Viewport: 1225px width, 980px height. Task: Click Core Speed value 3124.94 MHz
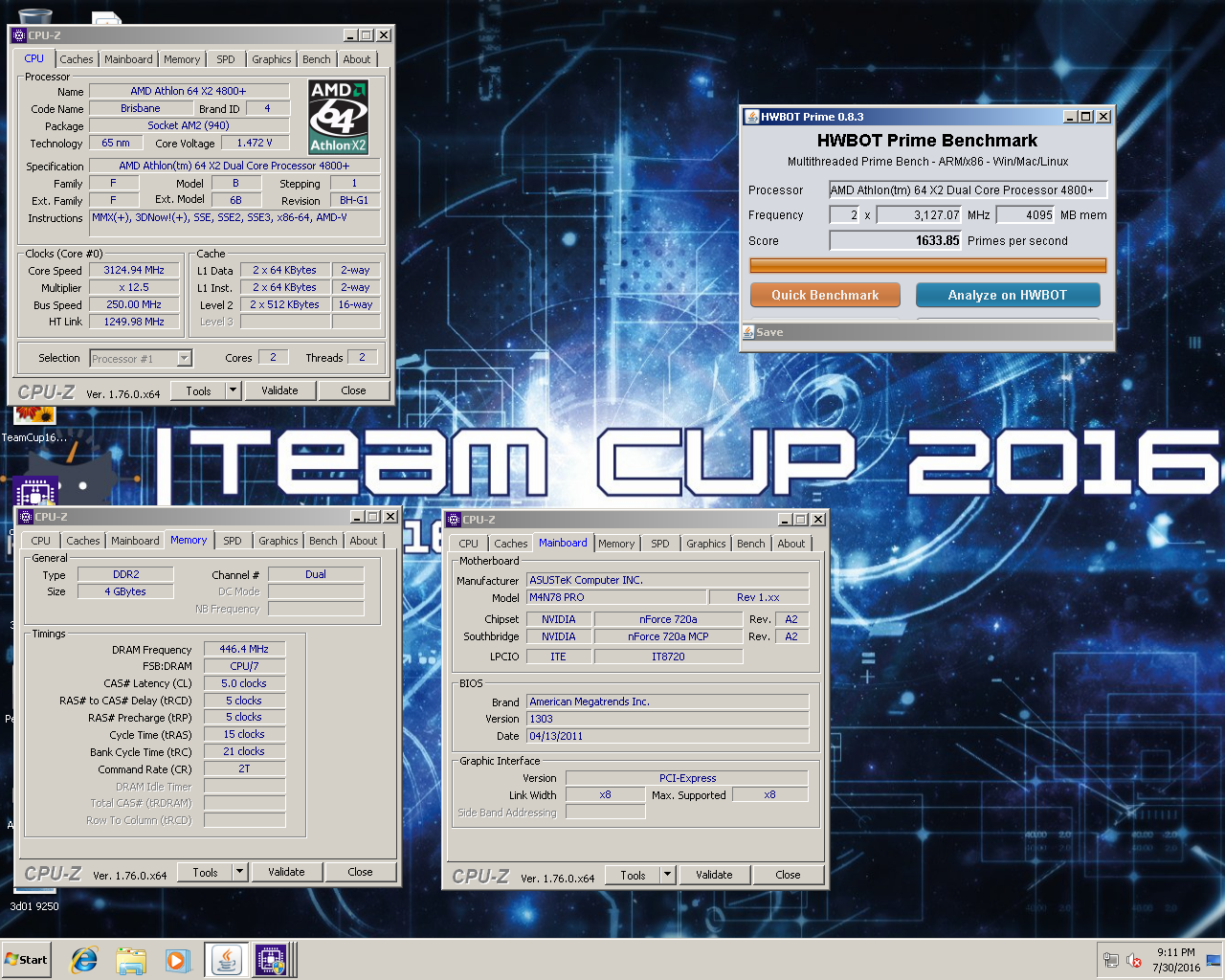[134, 270]
